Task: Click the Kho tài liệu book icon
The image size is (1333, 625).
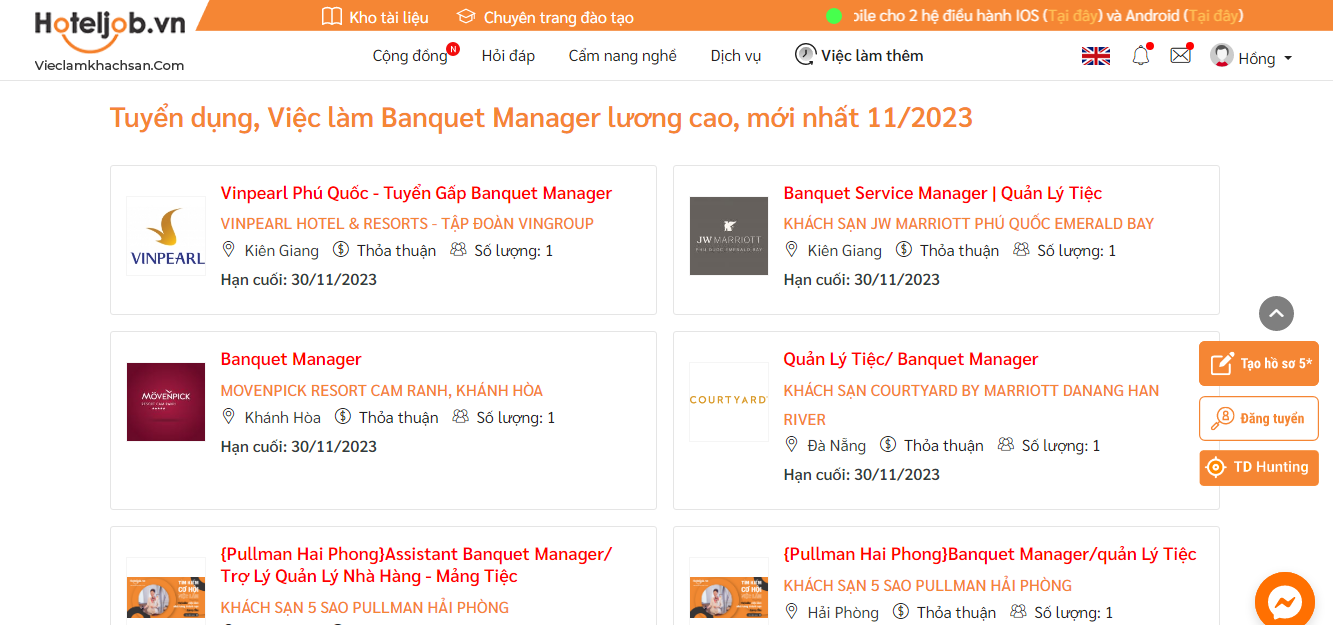Action: [332, 17]
